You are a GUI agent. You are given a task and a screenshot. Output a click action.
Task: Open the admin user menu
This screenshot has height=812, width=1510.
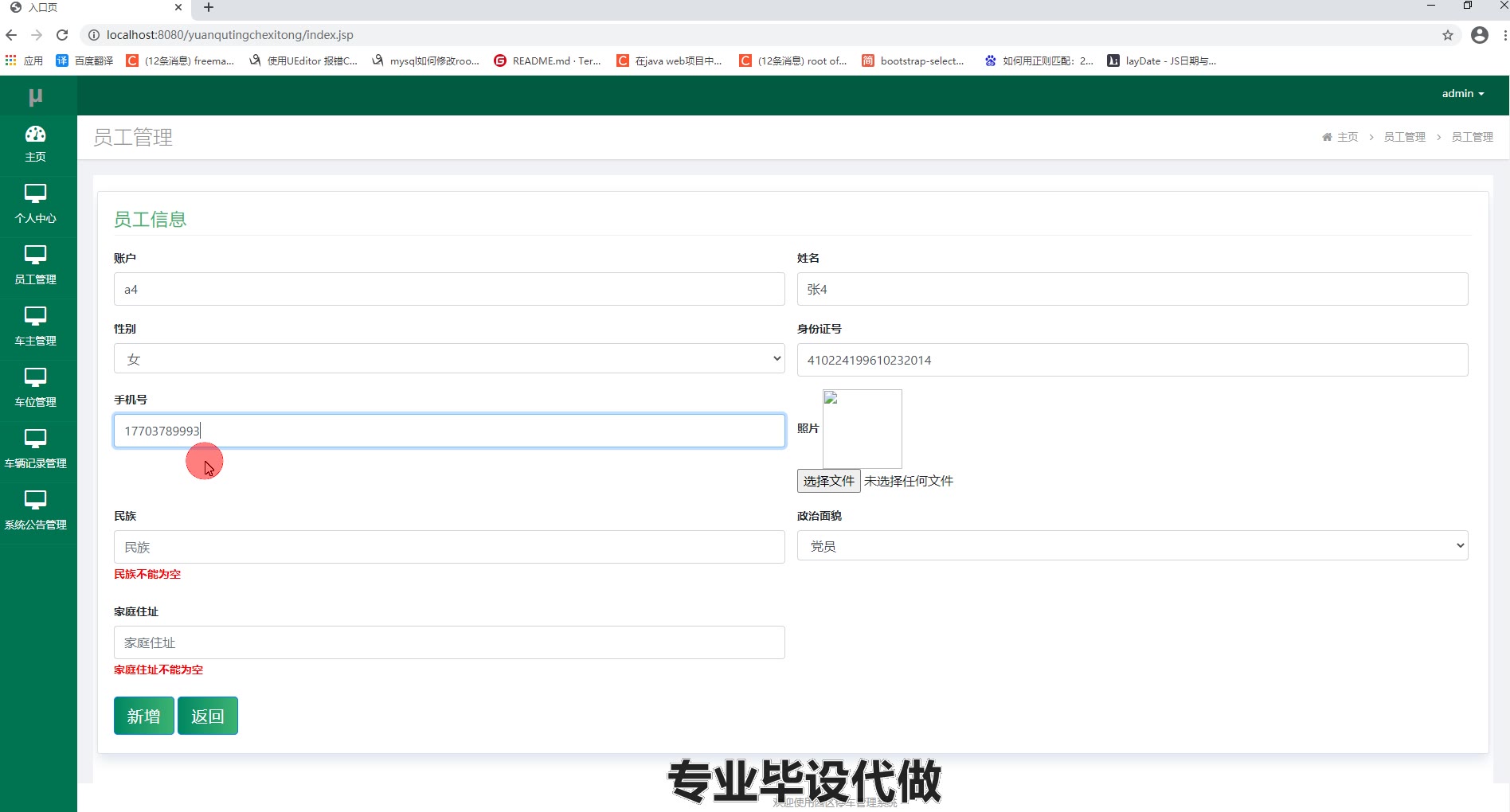[1463, 93]
